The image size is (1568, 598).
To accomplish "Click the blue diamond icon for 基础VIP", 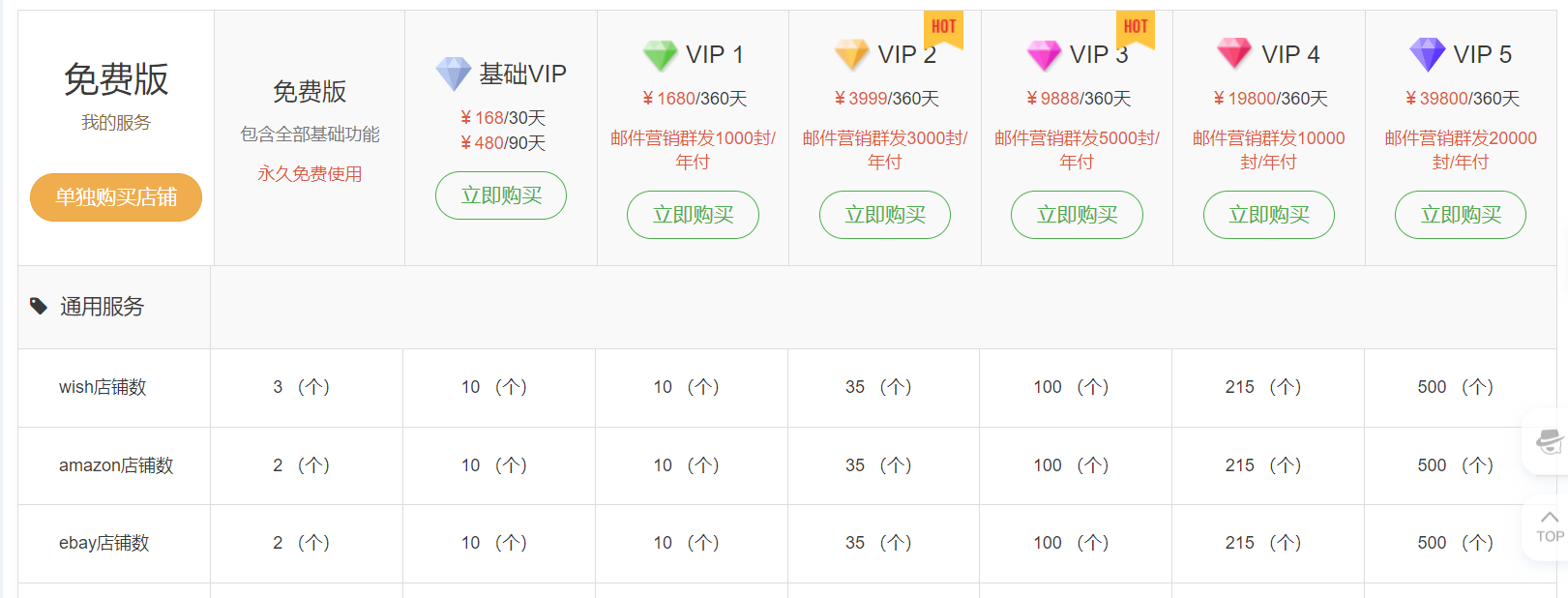I will [453, 74].
